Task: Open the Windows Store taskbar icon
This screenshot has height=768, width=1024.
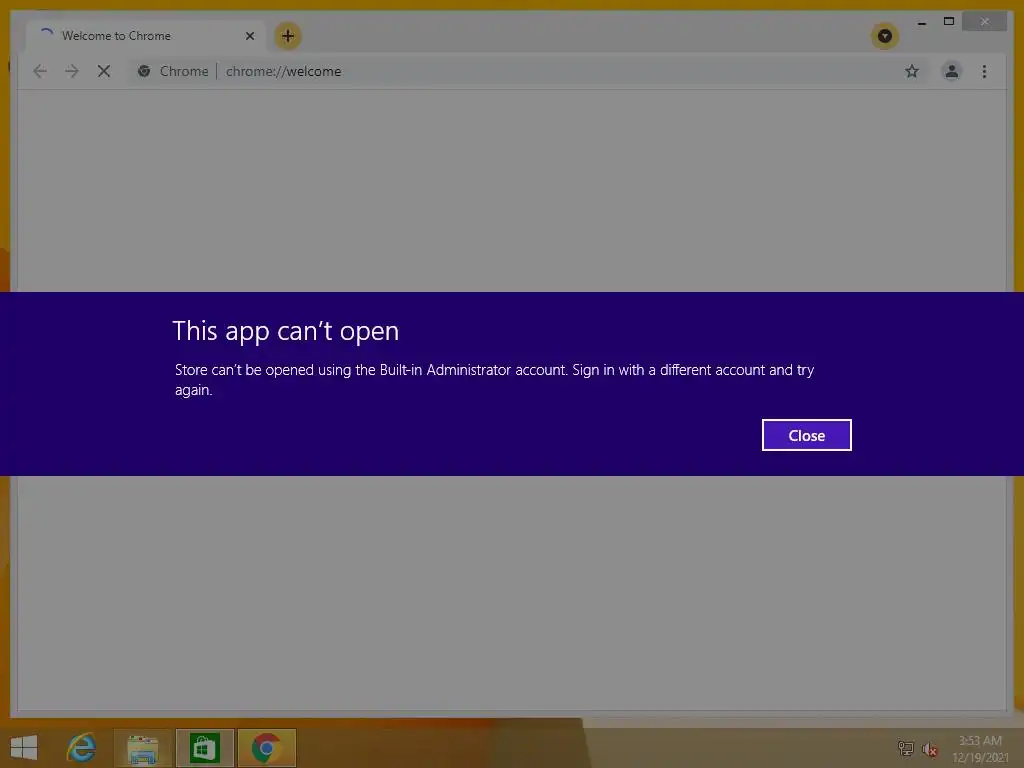Action: (204, 748)
